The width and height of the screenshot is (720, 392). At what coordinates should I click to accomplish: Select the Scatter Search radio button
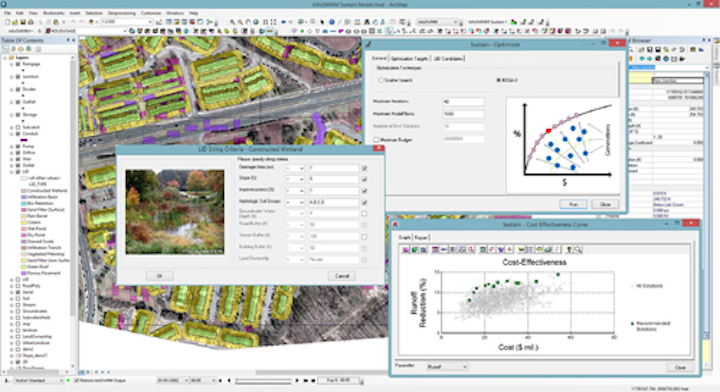click(381, 80)
